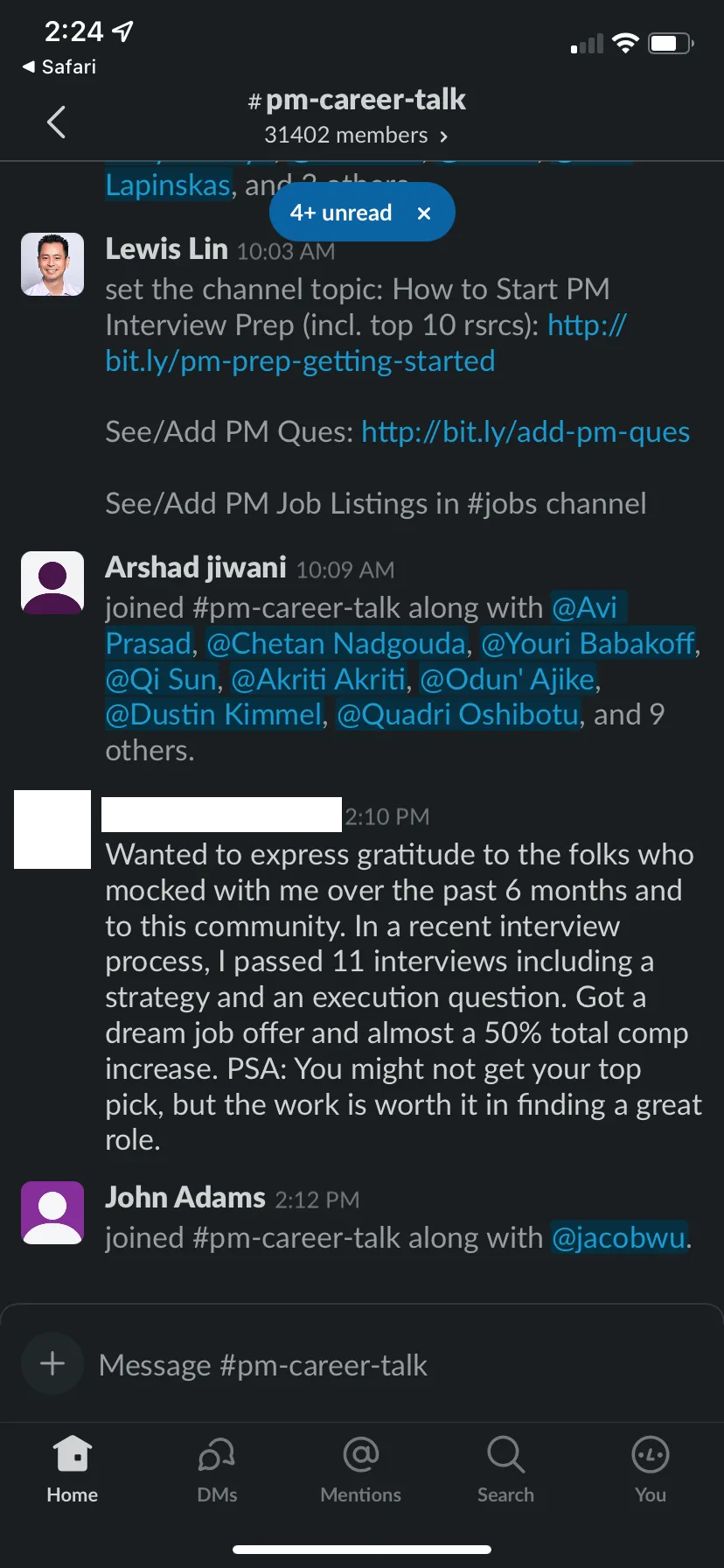The image size is (724, 1568).
Task: Open the Mentions tab
Action: point(360,1470)
